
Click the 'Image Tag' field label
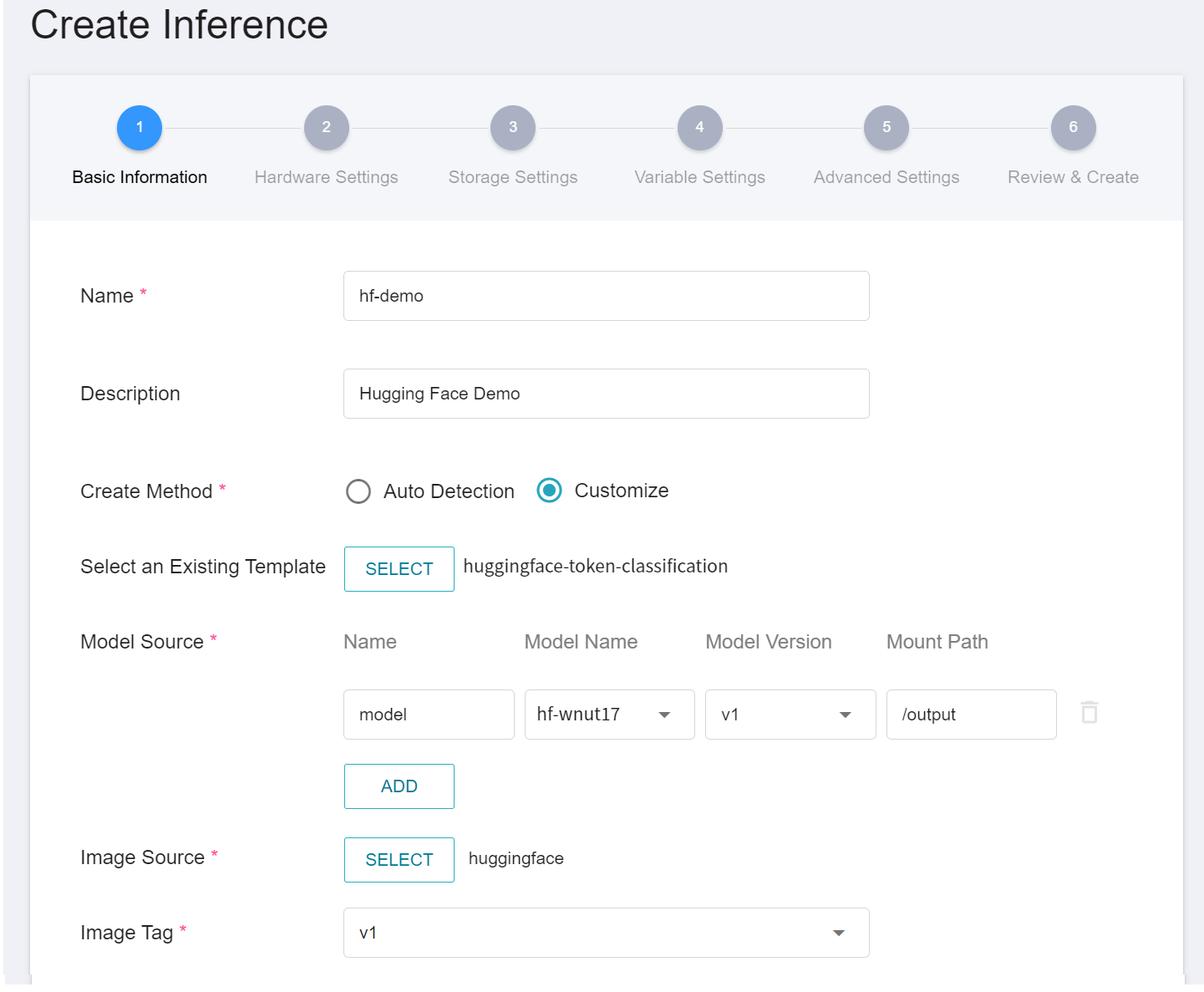[127, 933]
